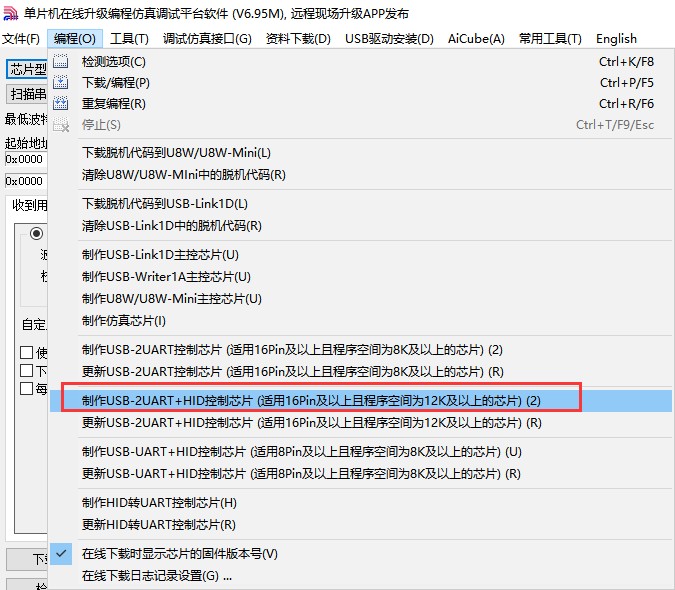Choose 更新USB-2UART+HID控制芯片 12K entry

[361, 423]
